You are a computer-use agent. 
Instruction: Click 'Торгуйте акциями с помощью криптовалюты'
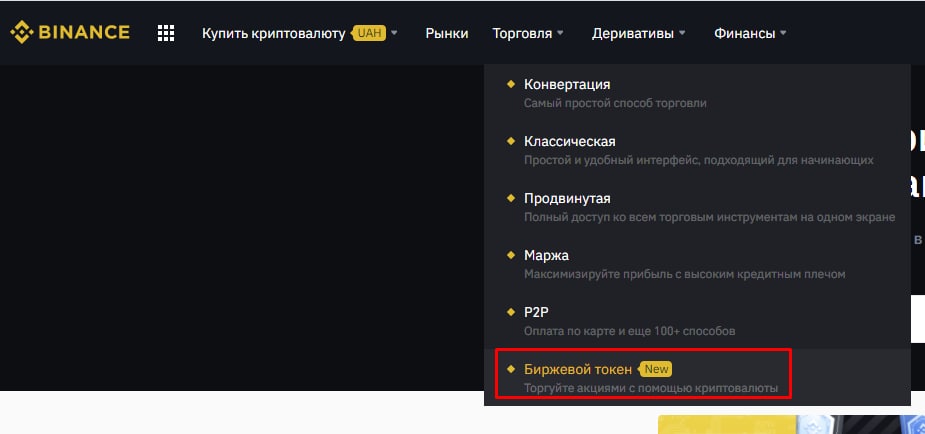(x=651, y=389)
